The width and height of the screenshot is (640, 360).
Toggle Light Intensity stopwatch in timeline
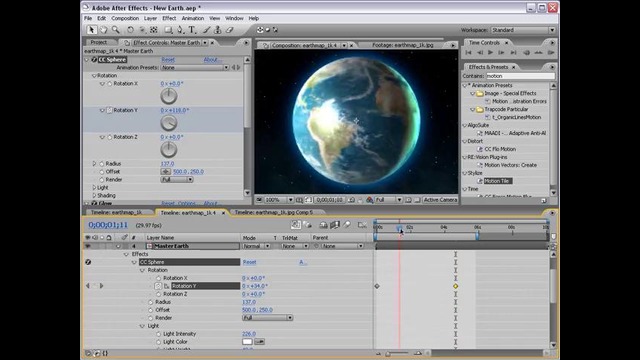158,334
